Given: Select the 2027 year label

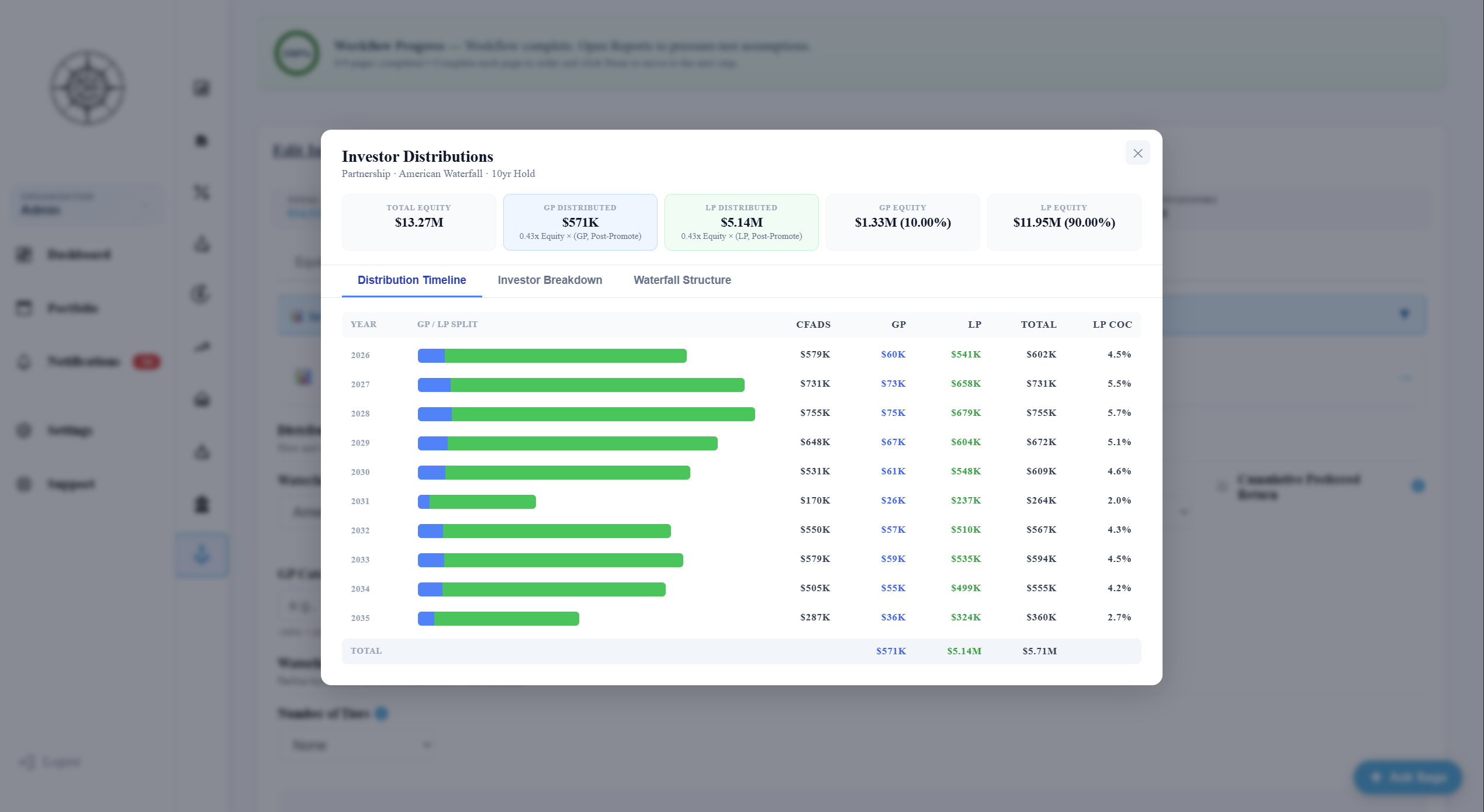Looking at the screenshot, I should 360,384.
